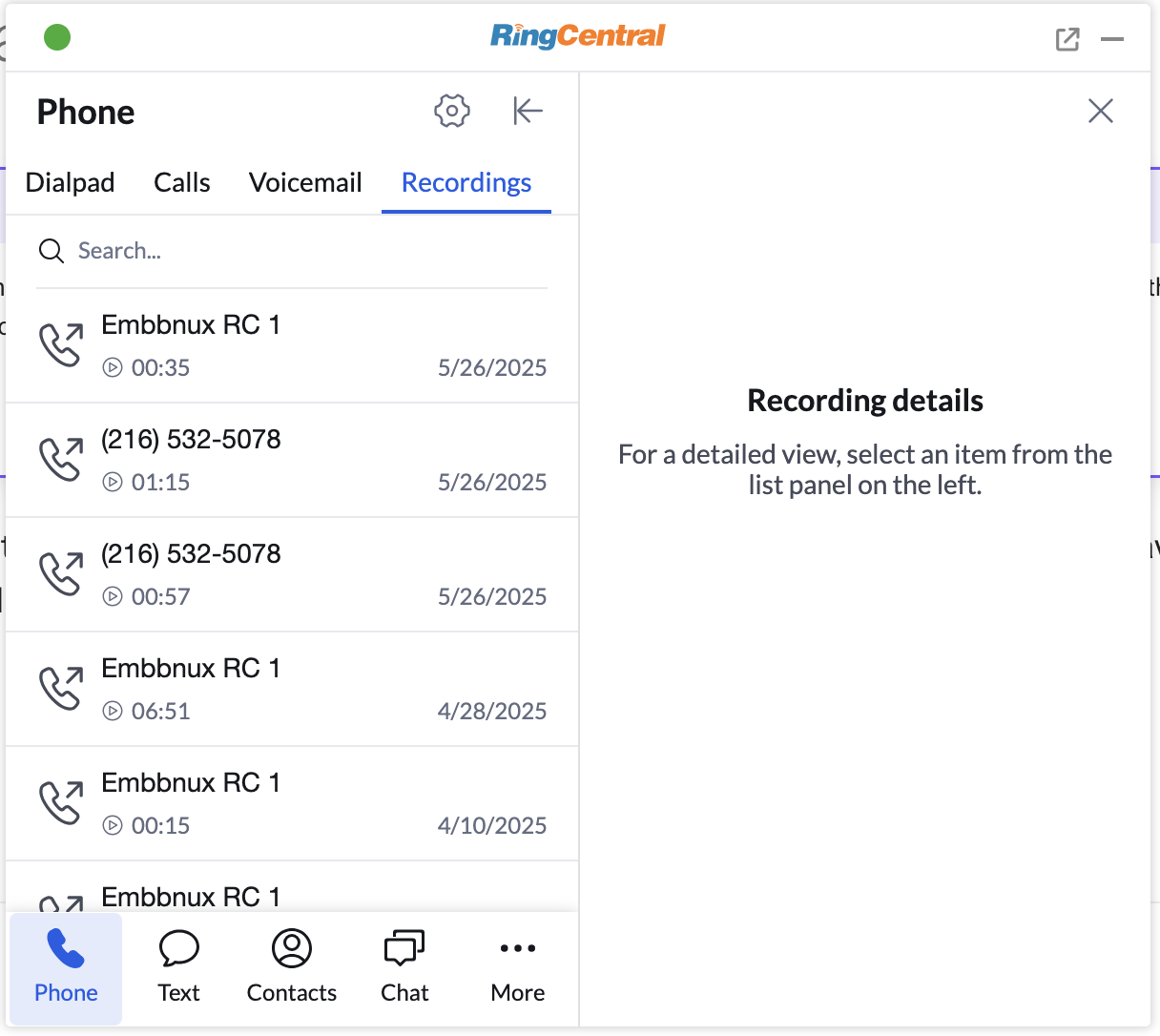Close the Recording details panel
Viewport: 1160px width, 1036px height.
pos(1101,111)
